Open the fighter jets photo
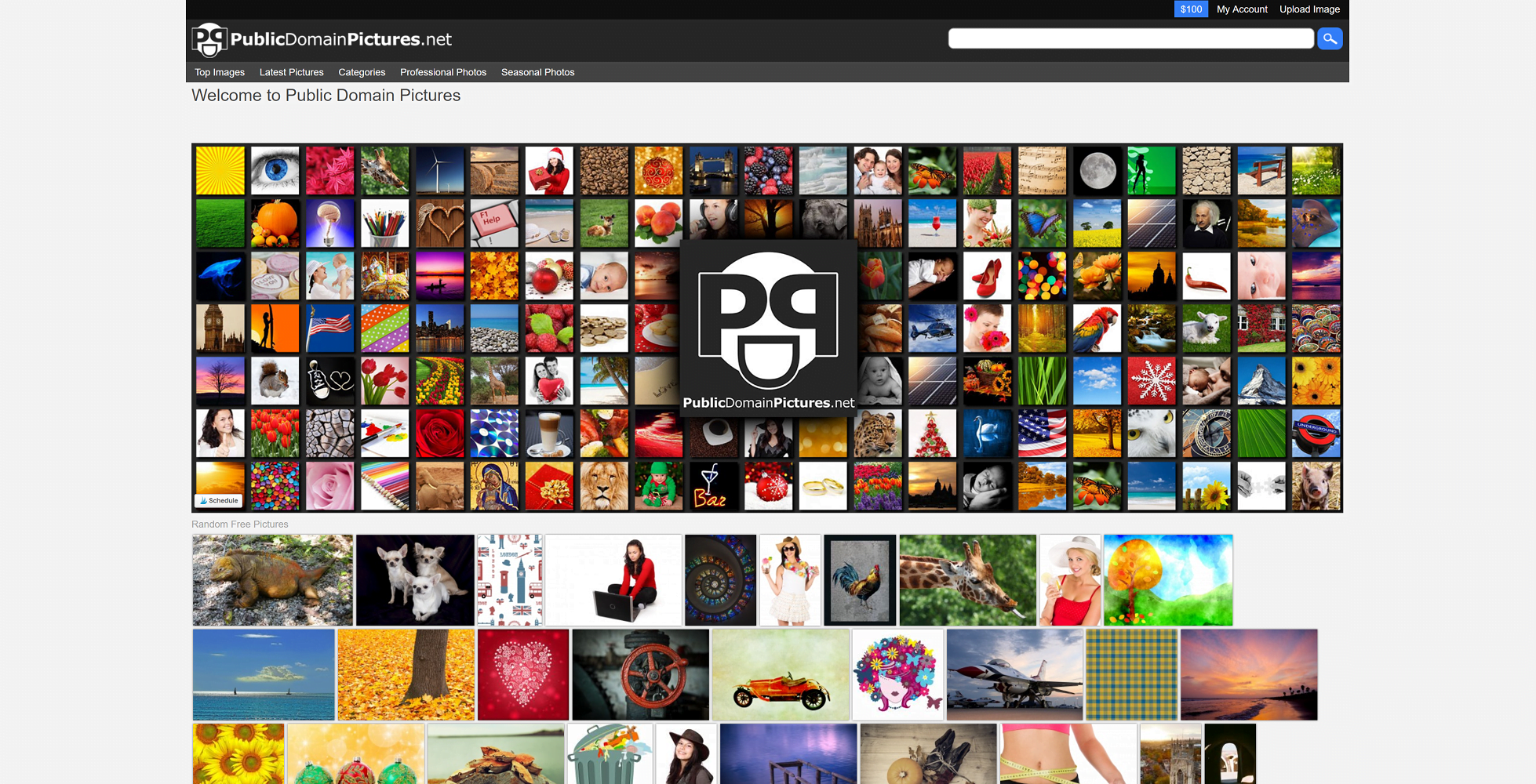Screen dimensions: 1536x784 [1014, 674]
